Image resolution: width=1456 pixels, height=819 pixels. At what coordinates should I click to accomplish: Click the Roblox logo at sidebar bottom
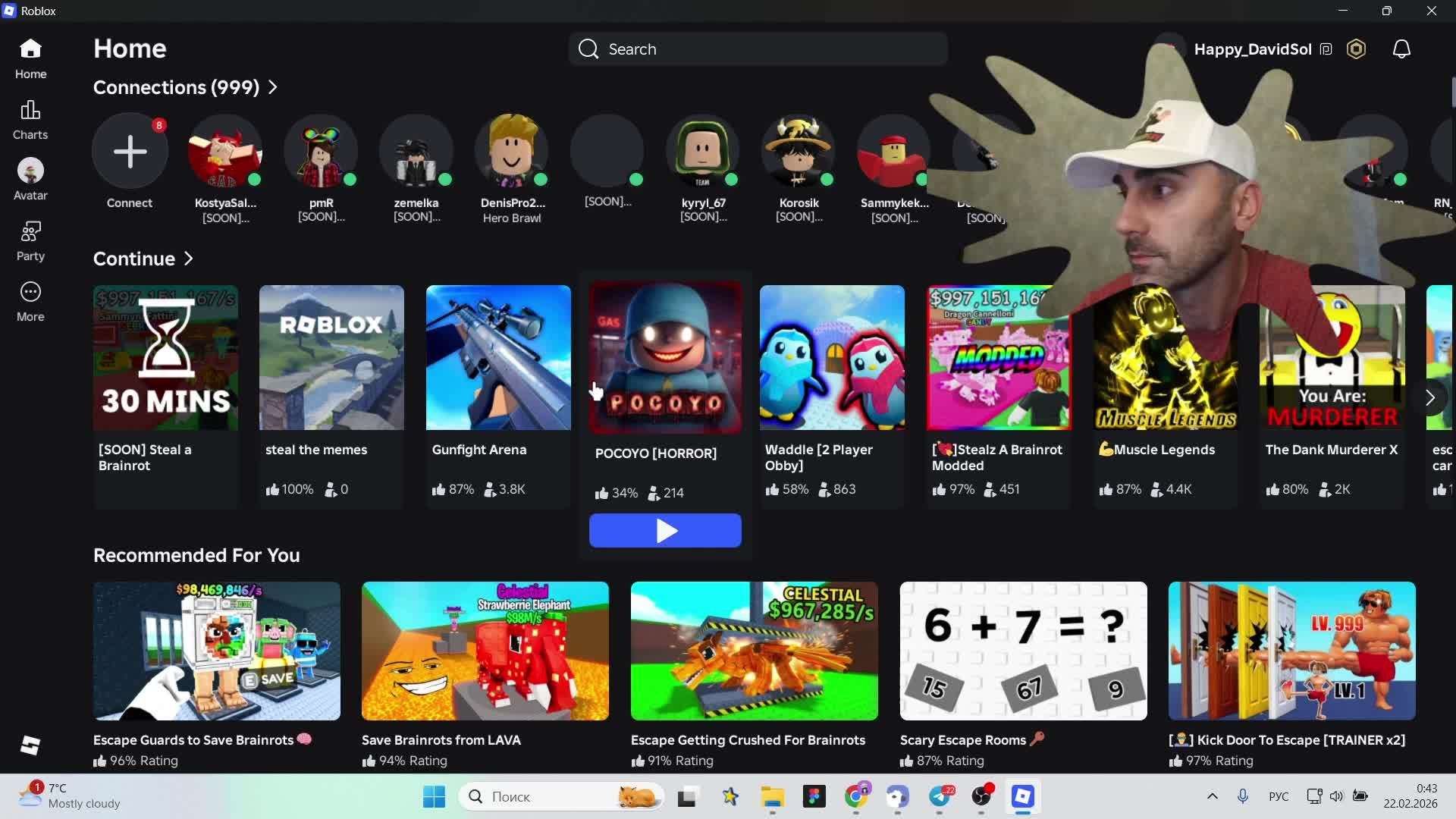click(x=30, y=745)
